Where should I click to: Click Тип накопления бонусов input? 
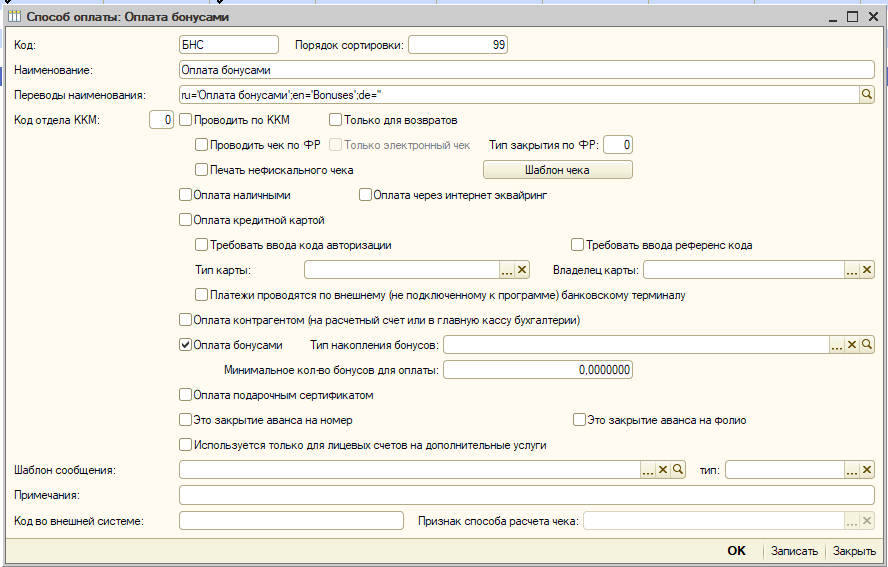637,345
